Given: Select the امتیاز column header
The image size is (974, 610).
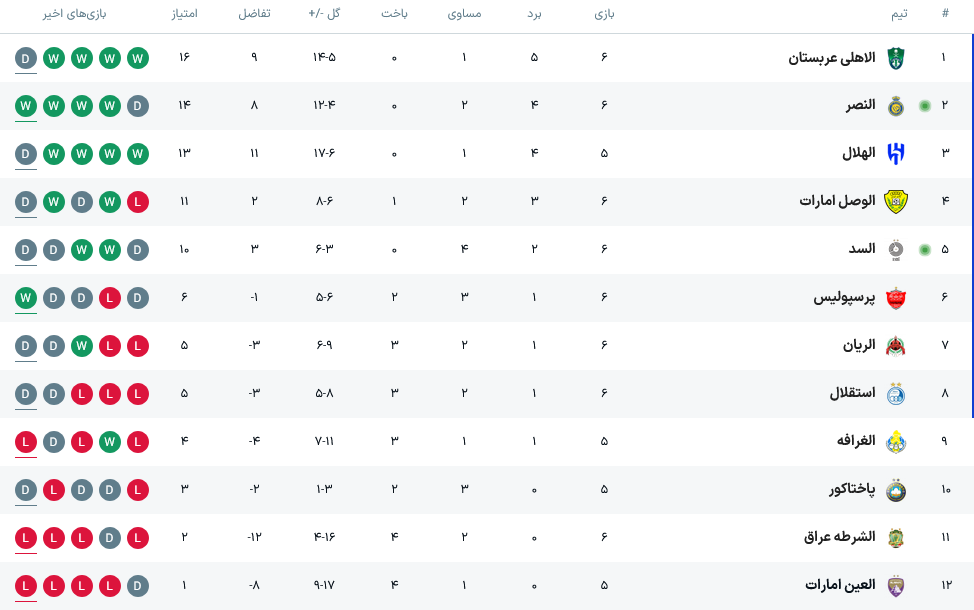Looking at the screenshot, I should click(184, 14).
